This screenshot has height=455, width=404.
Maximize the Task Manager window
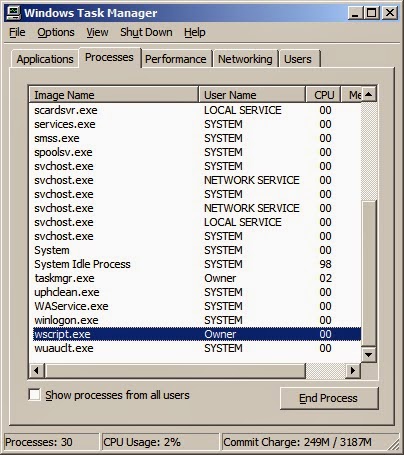(x=372, y=13)
